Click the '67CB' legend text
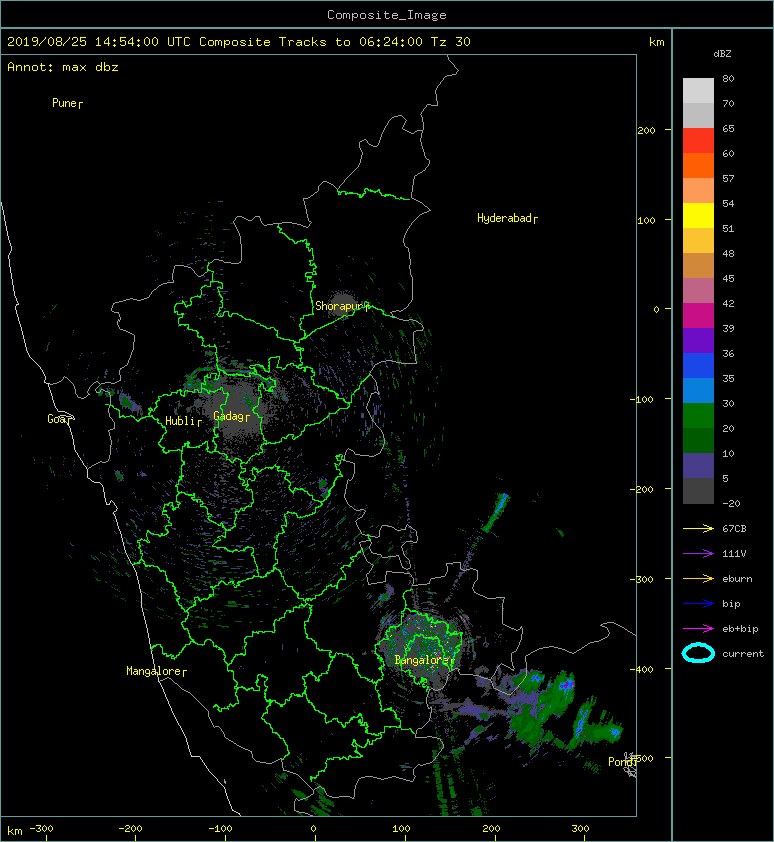 734,529
